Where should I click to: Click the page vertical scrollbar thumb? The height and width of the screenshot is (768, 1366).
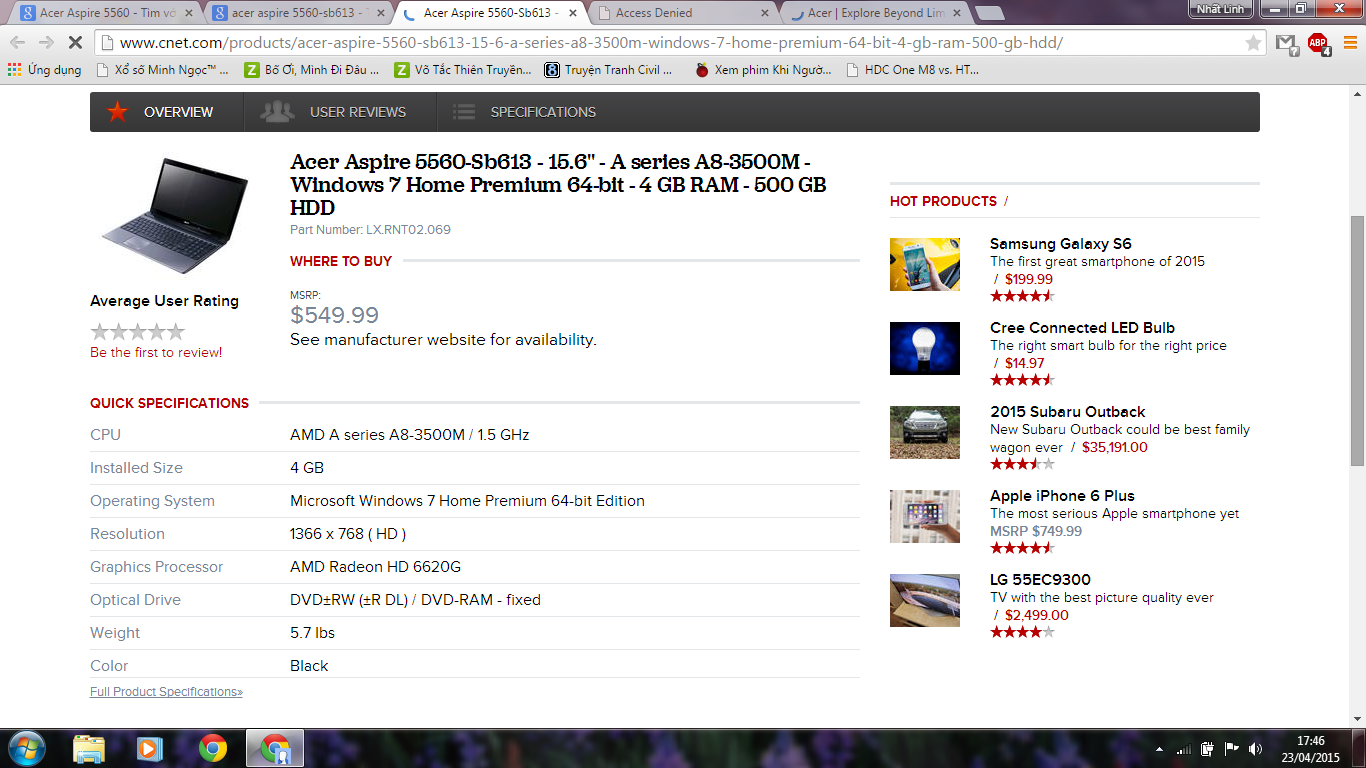click(x=1357, y=340)
